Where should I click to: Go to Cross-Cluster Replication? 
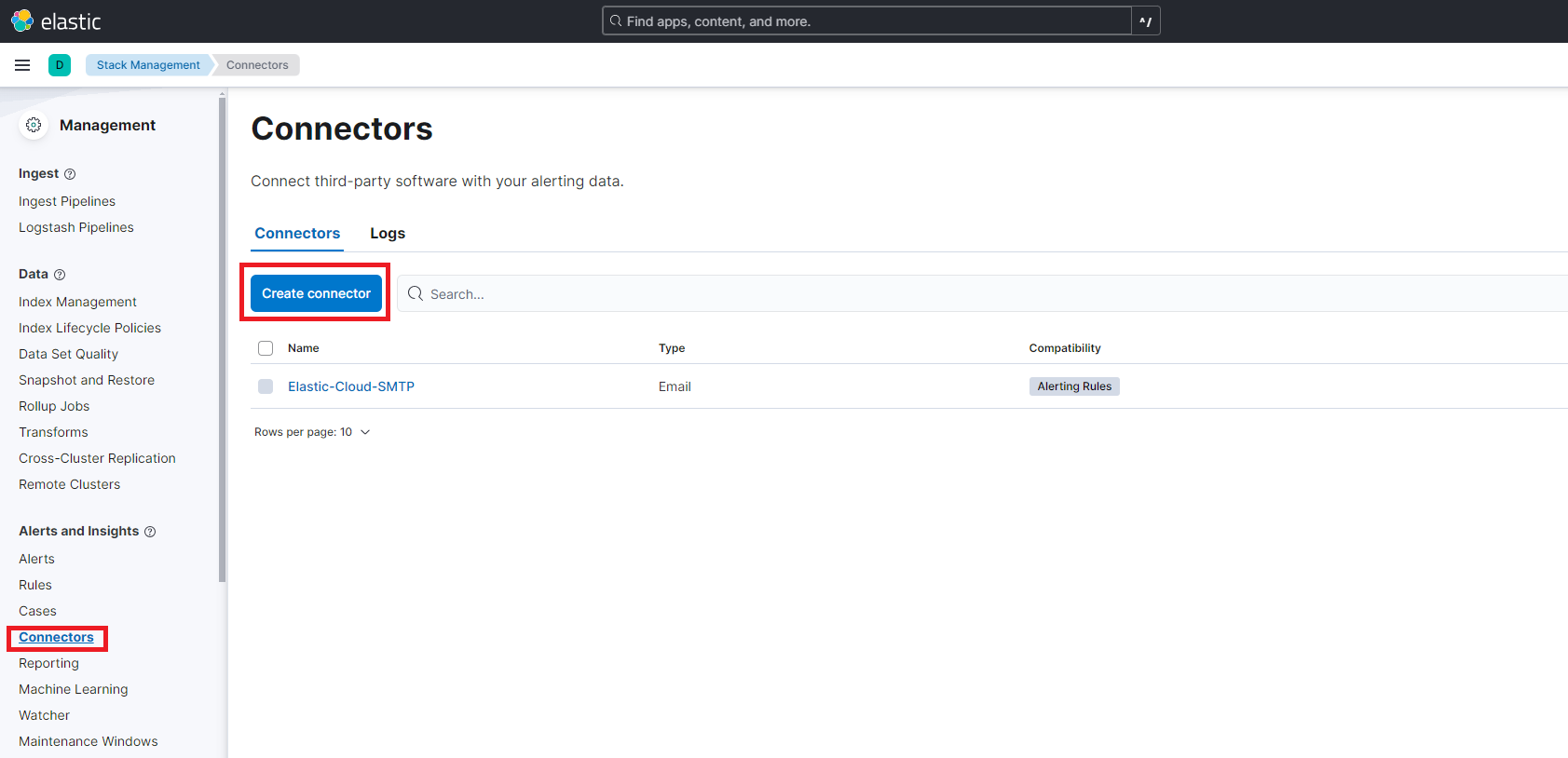(x=97, y=458)
